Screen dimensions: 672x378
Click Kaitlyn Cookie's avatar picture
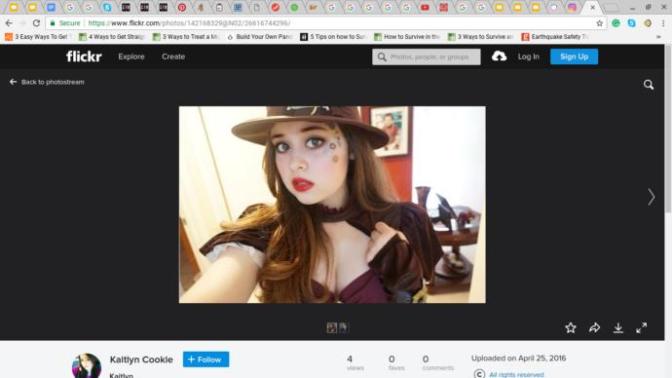87,366
